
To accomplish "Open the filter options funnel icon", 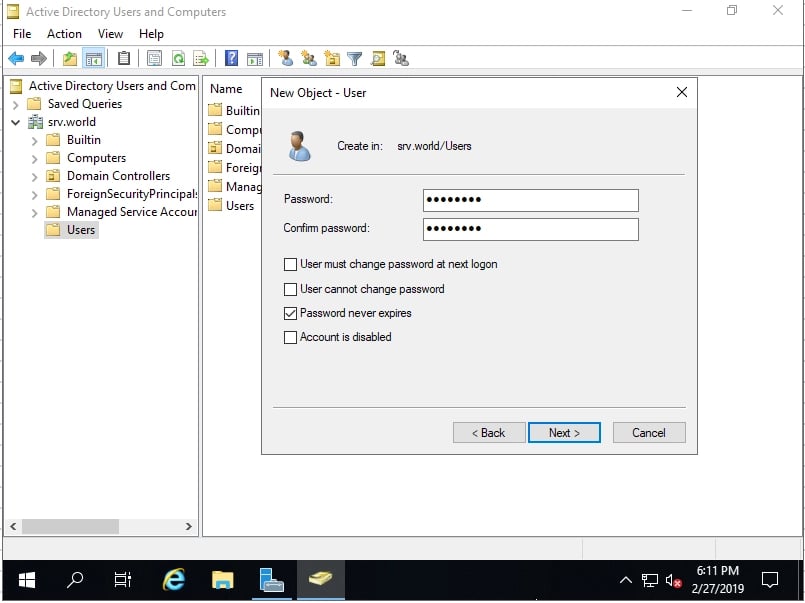I will tap(355, 59).
